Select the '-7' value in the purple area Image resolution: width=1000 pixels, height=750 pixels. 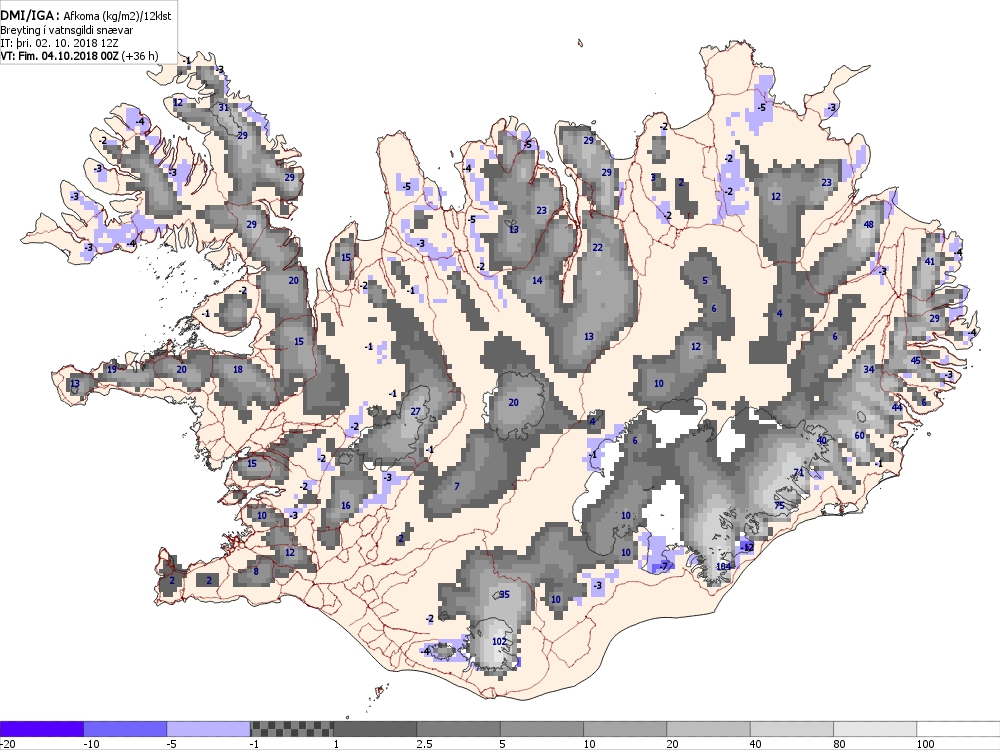[664, 566]
